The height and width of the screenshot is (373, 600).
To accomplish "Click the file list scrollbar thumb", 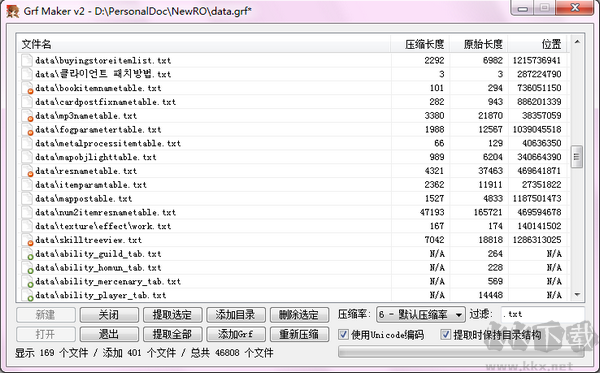I will point(577,156).
